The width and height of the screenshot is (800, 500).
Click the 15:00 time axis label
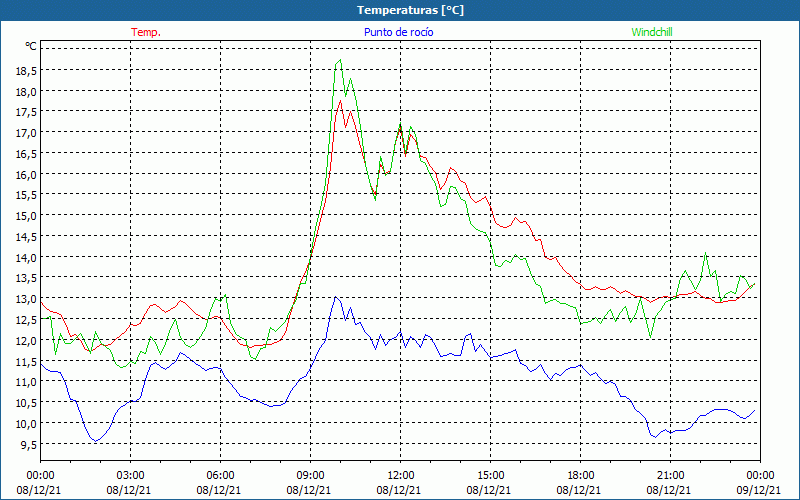click(x=490, y=476)
